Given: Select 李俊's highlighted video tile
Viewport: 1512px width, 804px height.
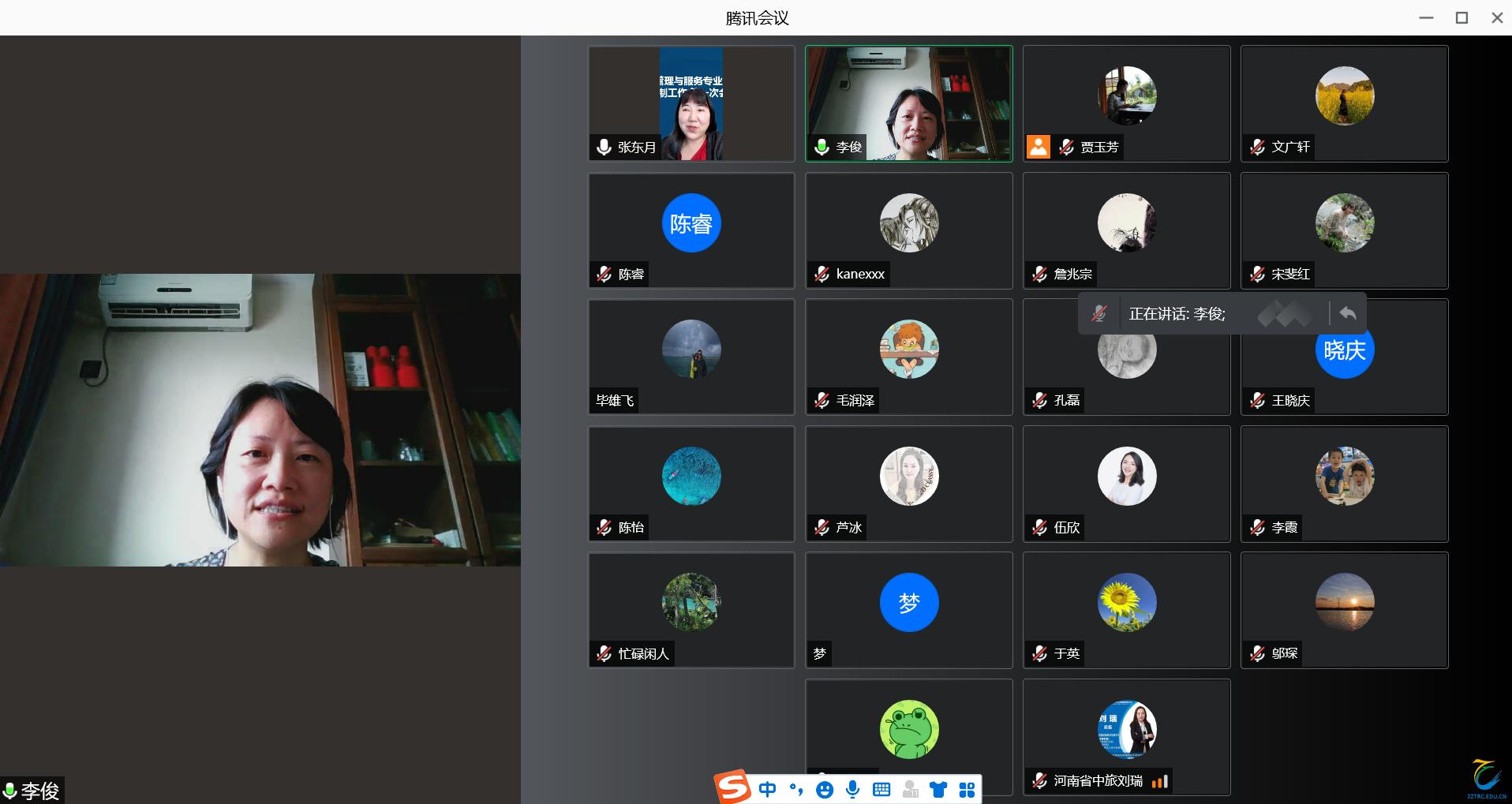Looking at the screenshot, I should point(908,103).
